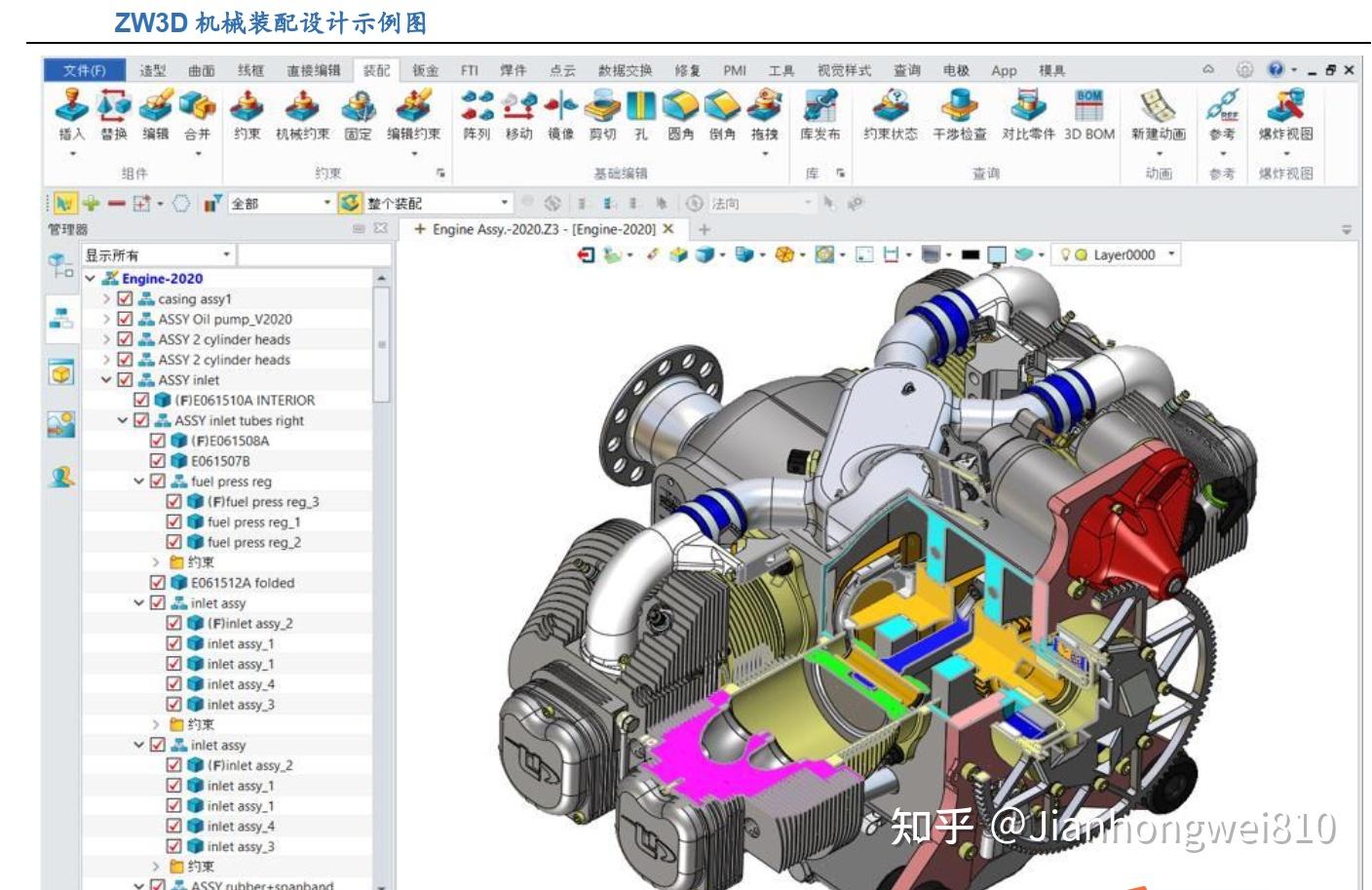The height and width of the screenshot is (890, 1372).
Task: Click the manager tree scroll-up arrow
Action: tap(381, 278)
